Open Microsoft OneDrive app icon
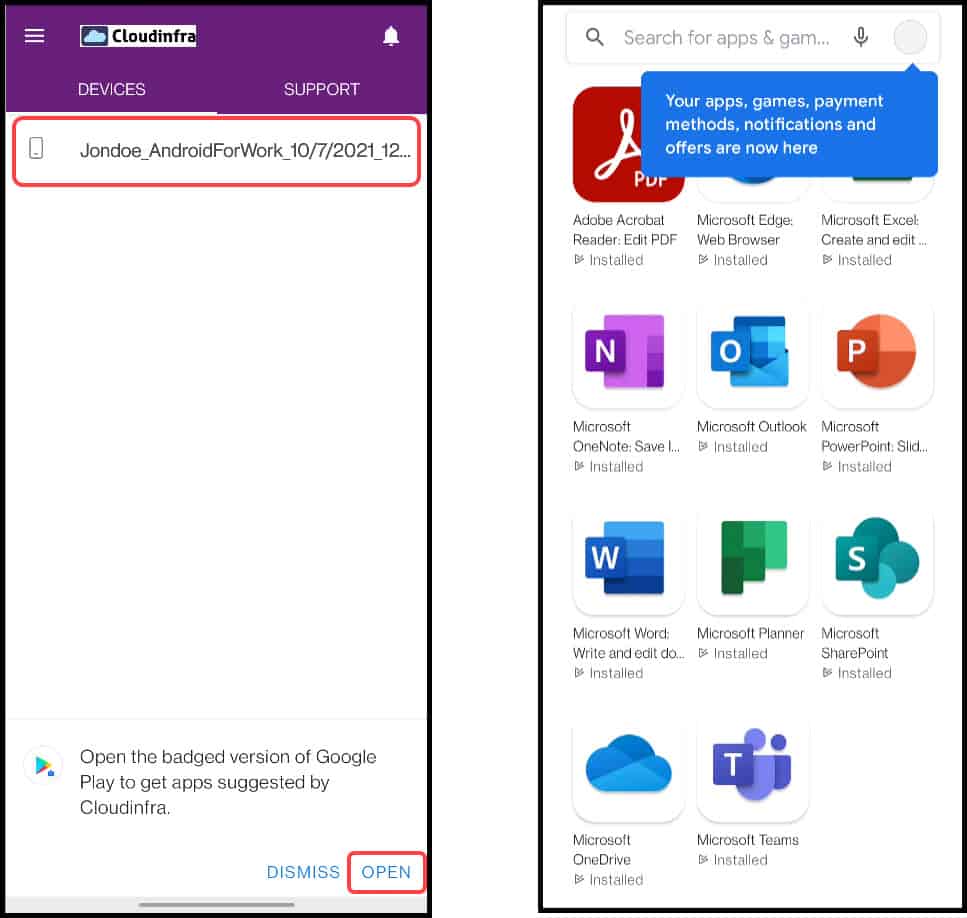 (x=628, y=766)
